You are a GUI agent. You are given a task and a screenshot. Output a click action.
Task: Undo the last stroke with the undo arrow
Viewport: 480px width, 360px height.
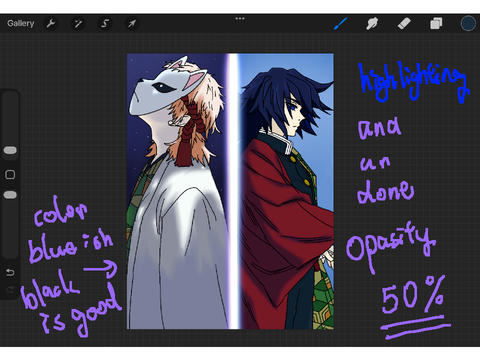(x=10, y=272)
